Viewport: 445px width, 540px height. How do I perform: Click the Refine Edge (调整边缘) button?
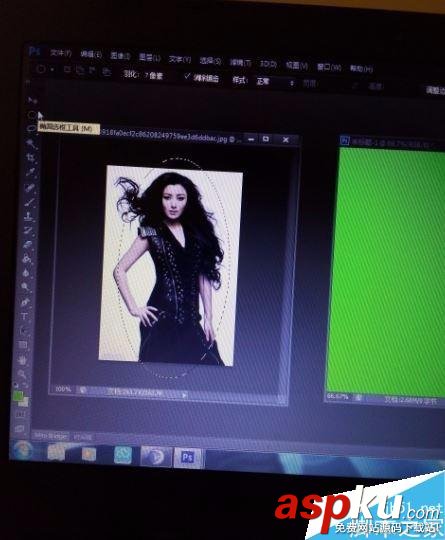tap(436, 90)
